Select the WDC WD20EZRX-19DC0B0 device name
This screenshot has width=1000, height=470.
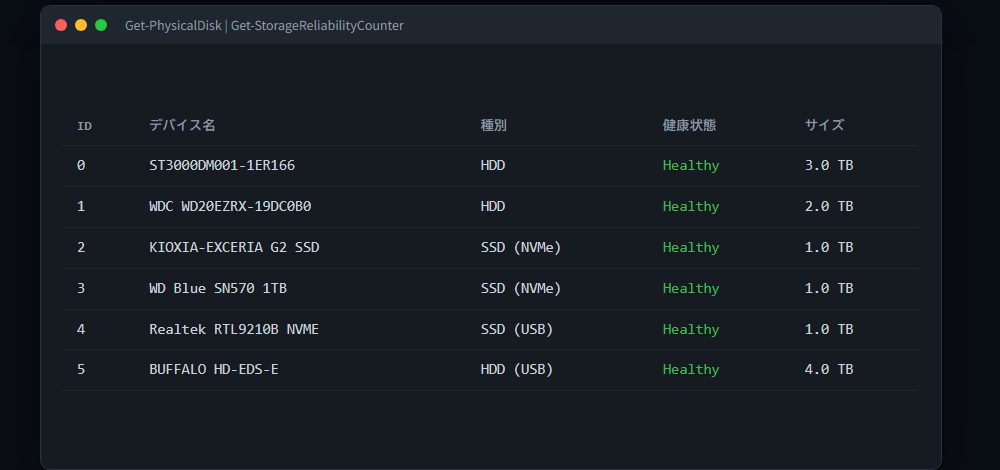coord(230,207)
